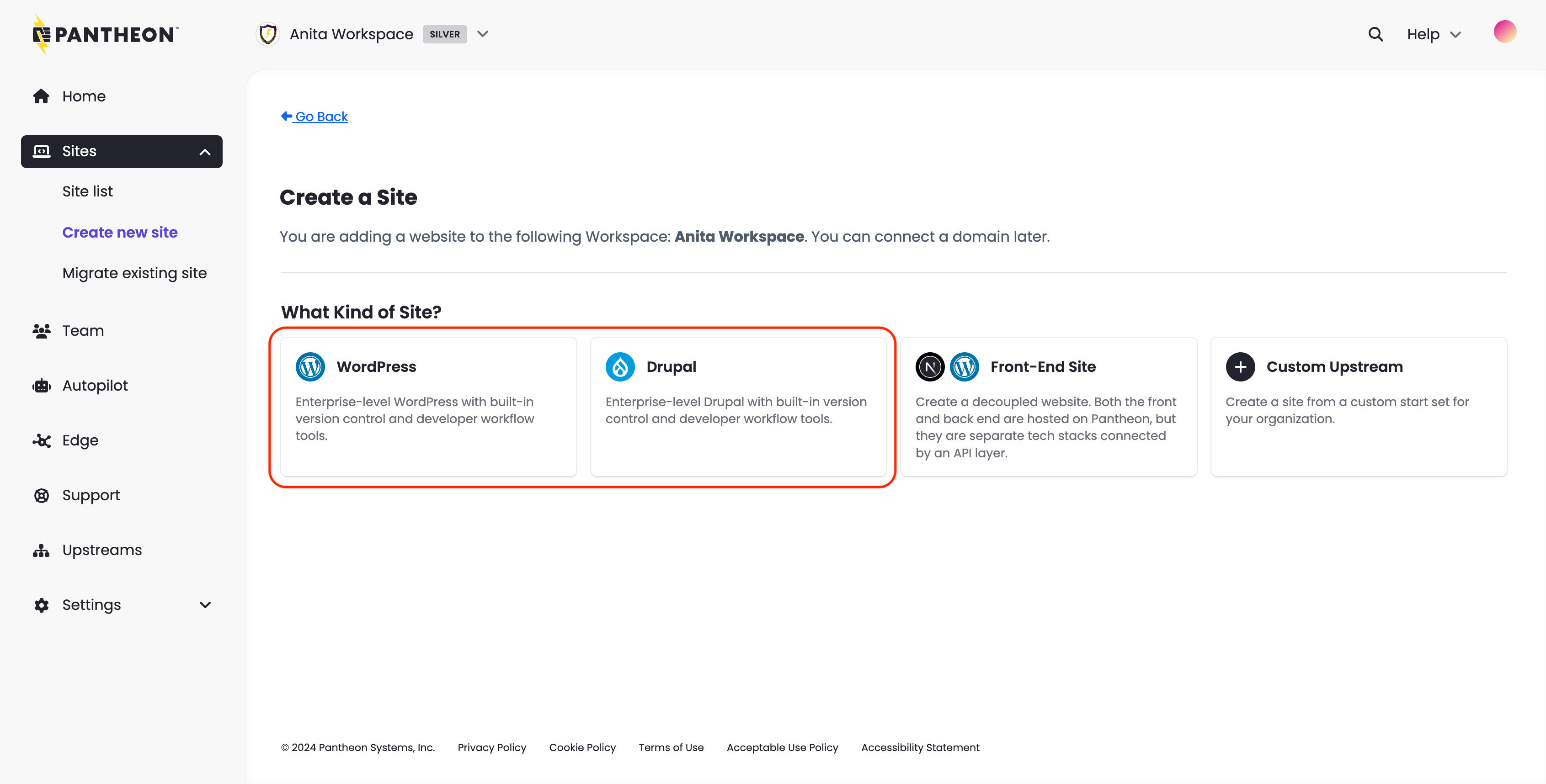Screen dimensions: 1546x784
Task: Click the Go Back link
Action: (x=314, y=116)
